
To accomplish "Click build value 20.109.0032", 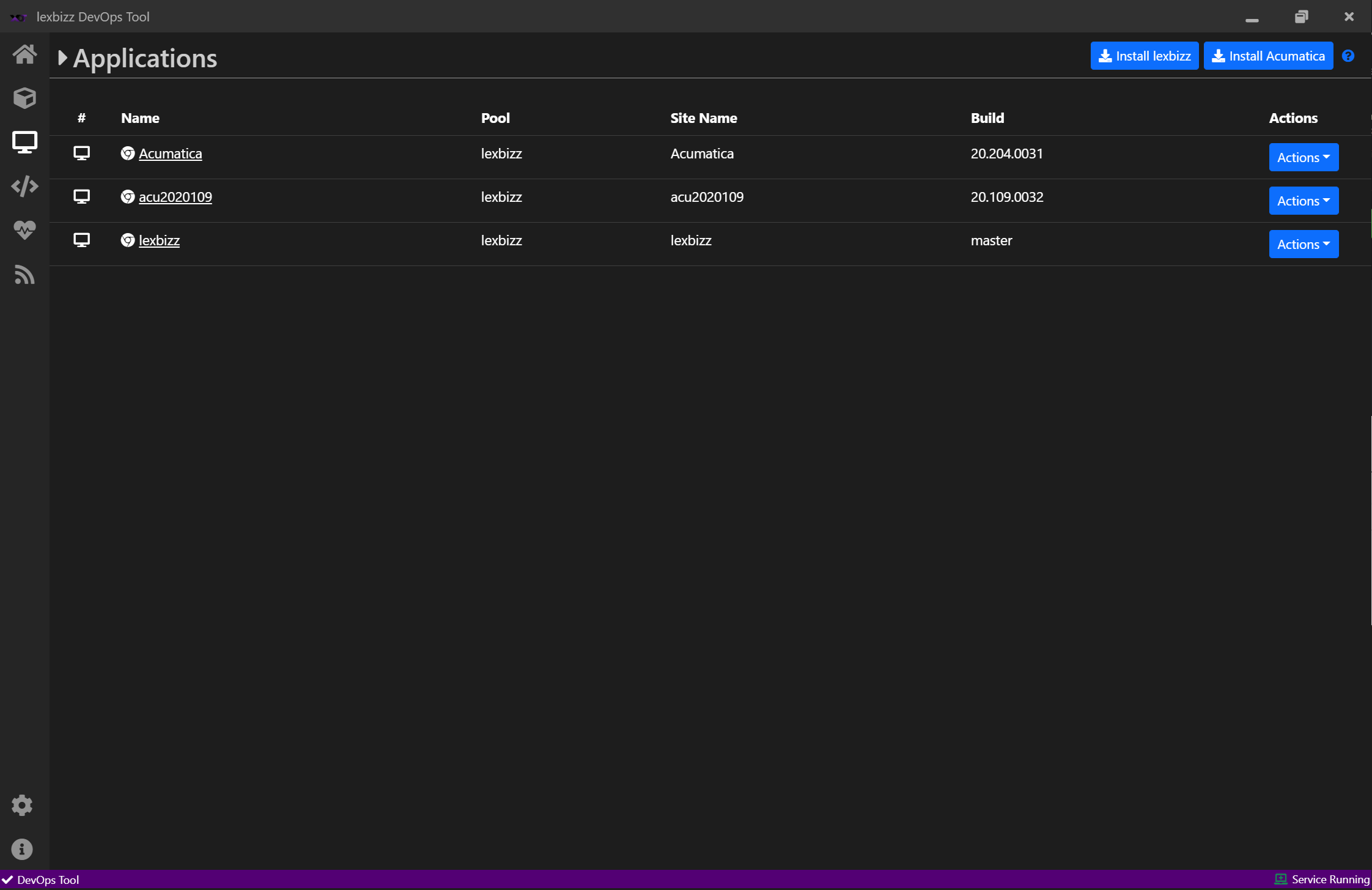I will tap(1007, 197).
